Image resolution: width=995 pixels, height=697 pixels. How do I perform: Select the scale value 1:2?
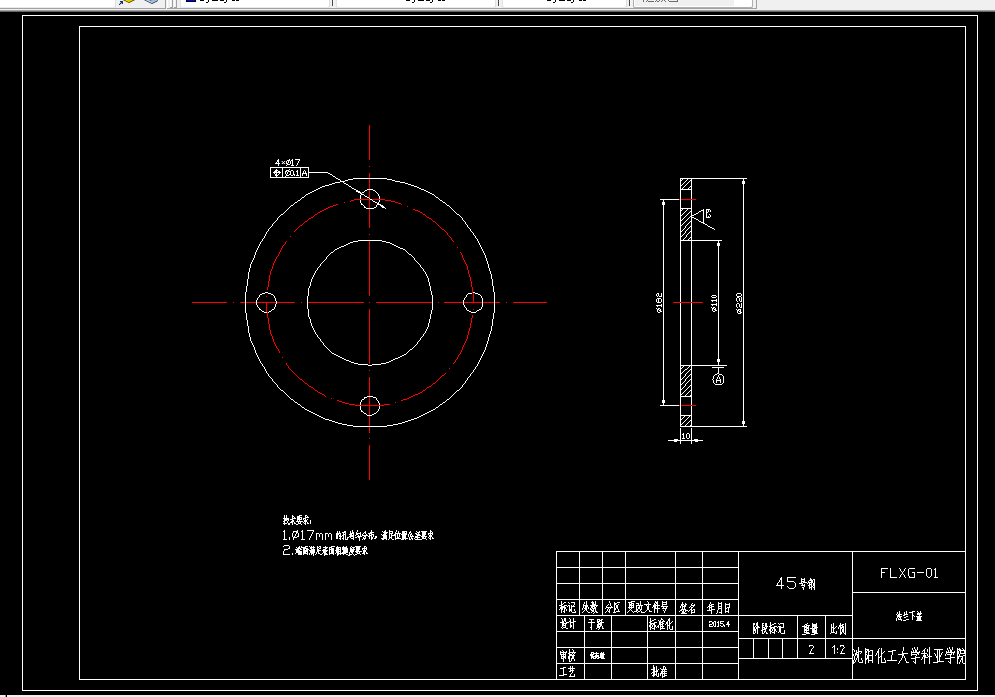pyautogui.click(x=838, y=649)
